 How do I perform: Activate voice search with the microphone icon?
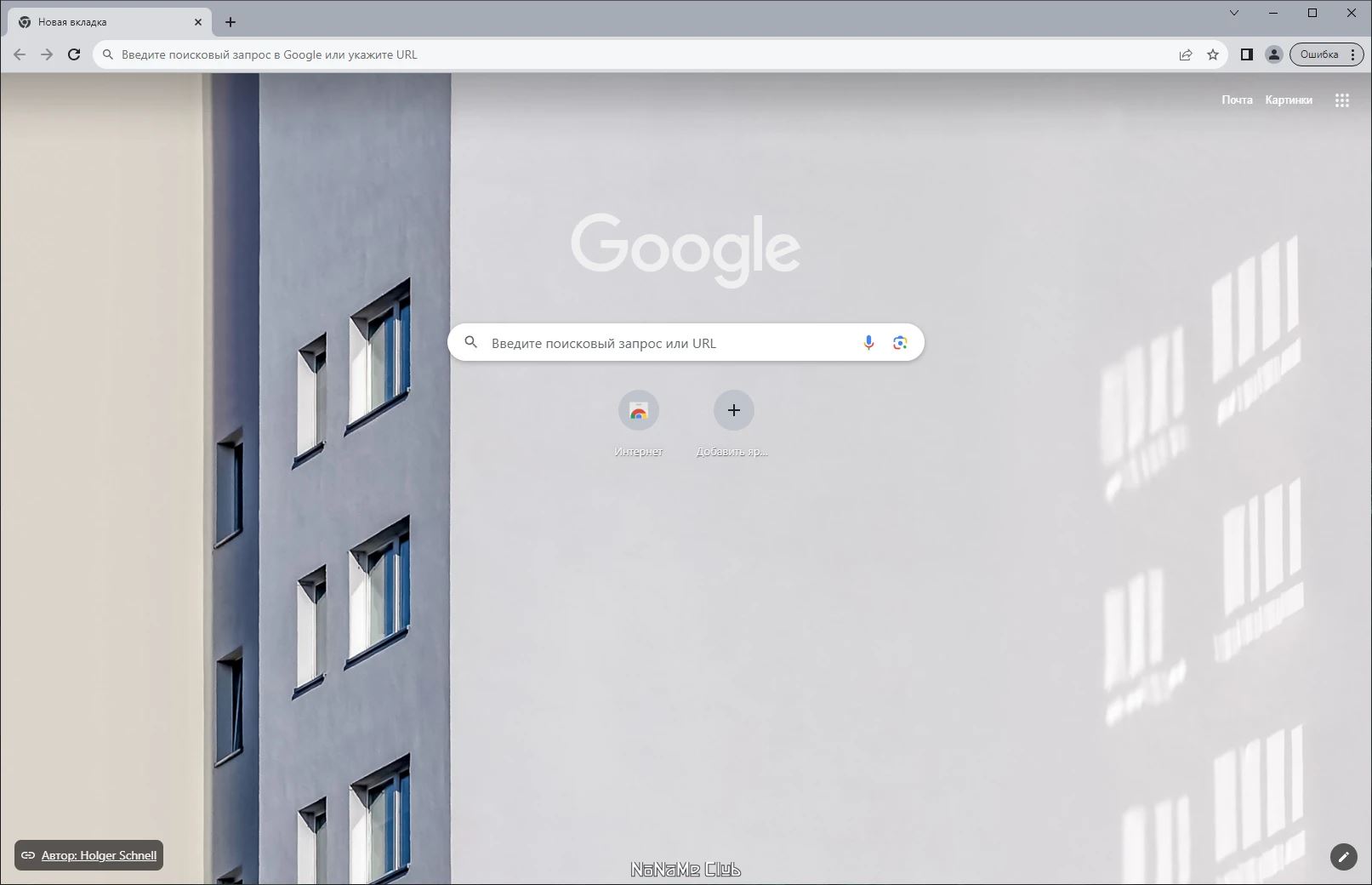868,342
